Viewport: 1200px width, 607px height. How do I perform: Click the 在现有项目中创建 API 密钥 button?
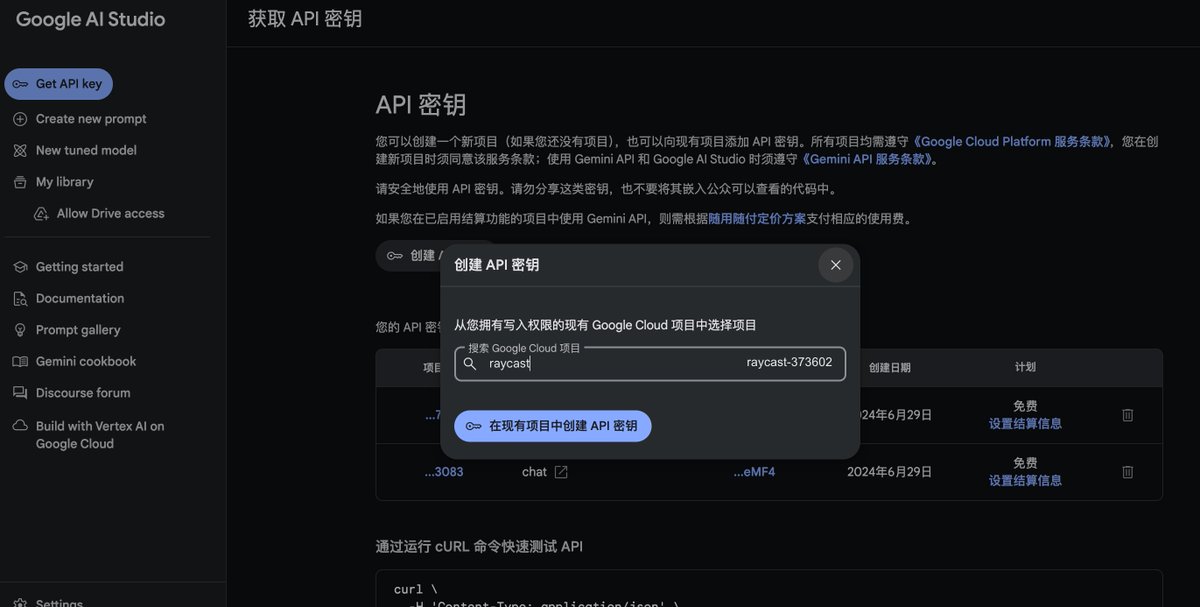[553, 426]
